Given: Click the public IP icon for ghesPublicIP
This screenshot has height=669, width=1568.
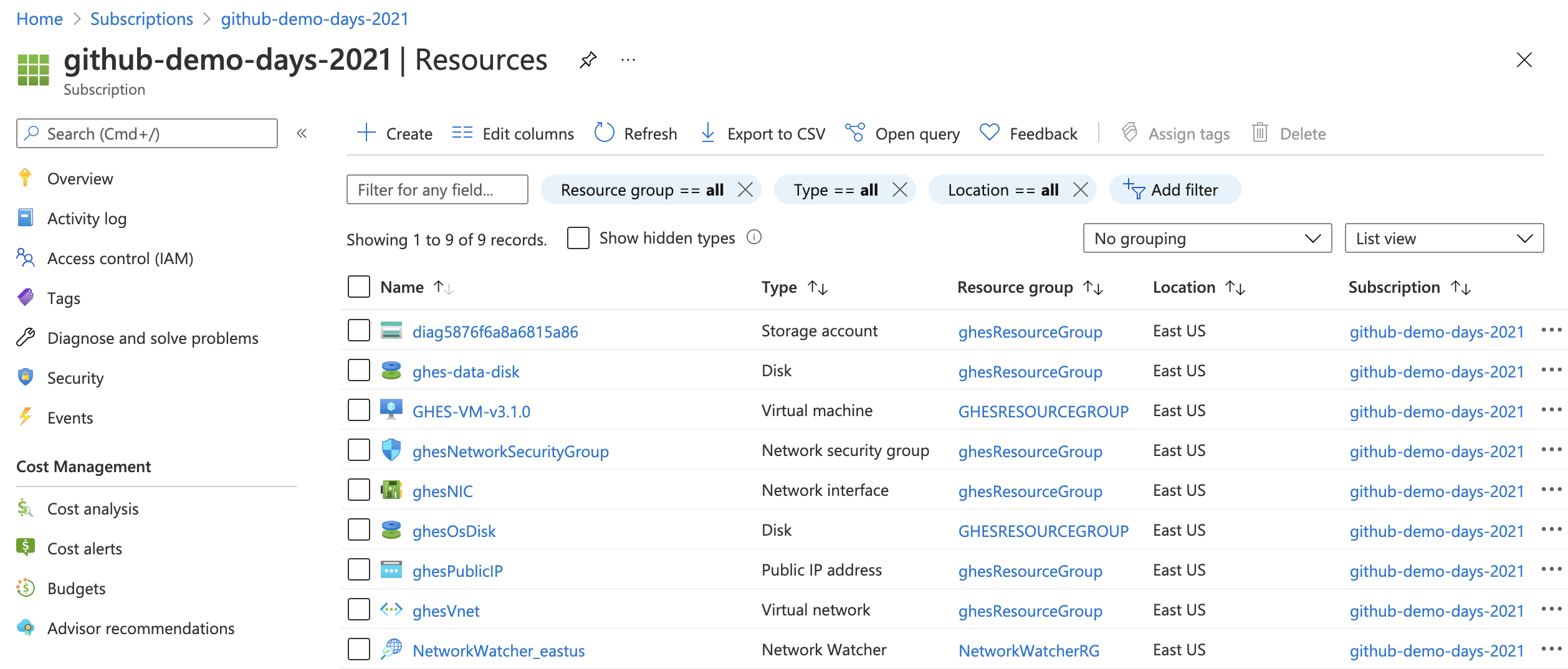Looking at the screenshot, I should (x=391, y=569).
